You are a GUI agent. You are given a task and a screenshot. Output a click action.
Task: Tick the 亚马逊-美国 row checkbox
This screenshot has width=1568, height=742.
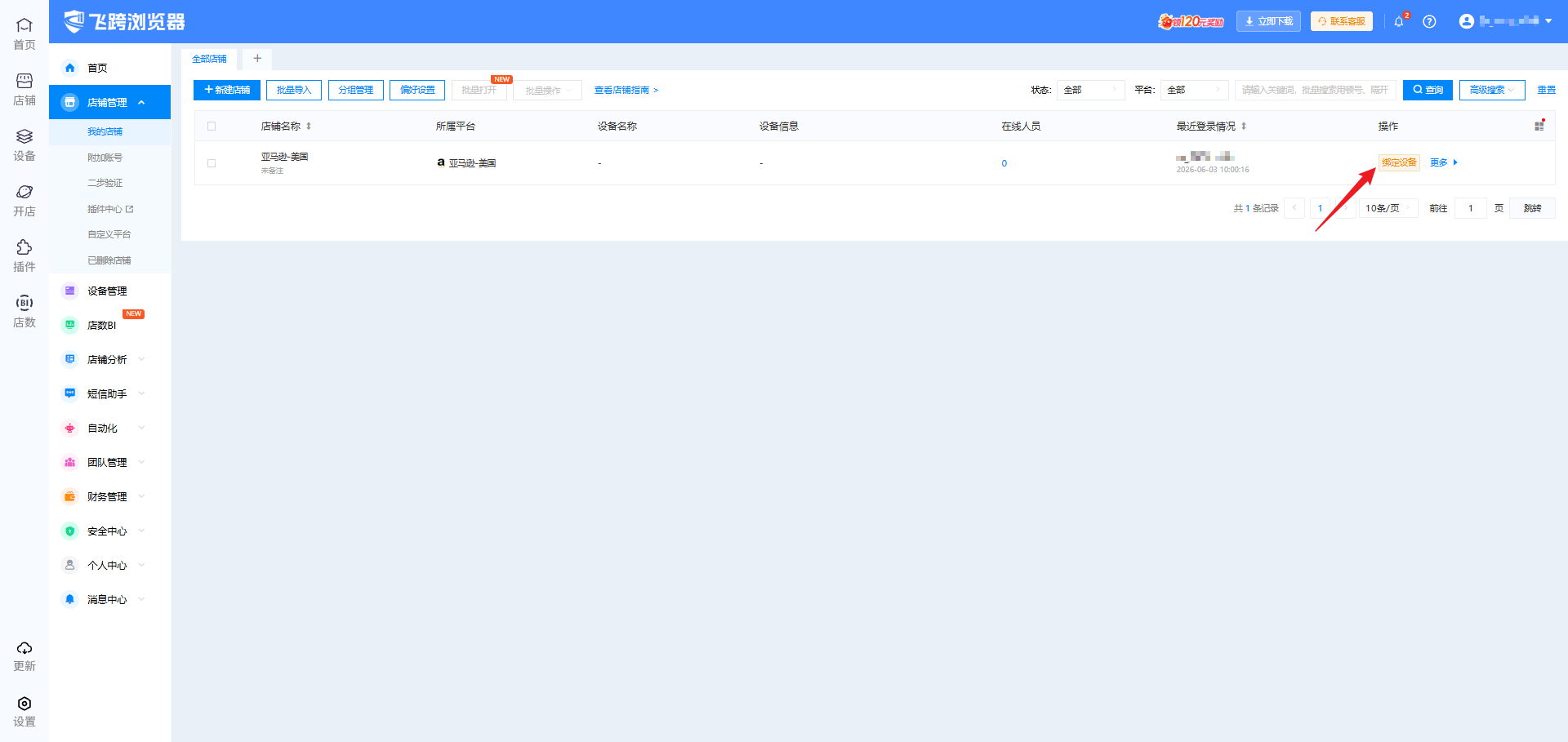(x=212, y=163)
